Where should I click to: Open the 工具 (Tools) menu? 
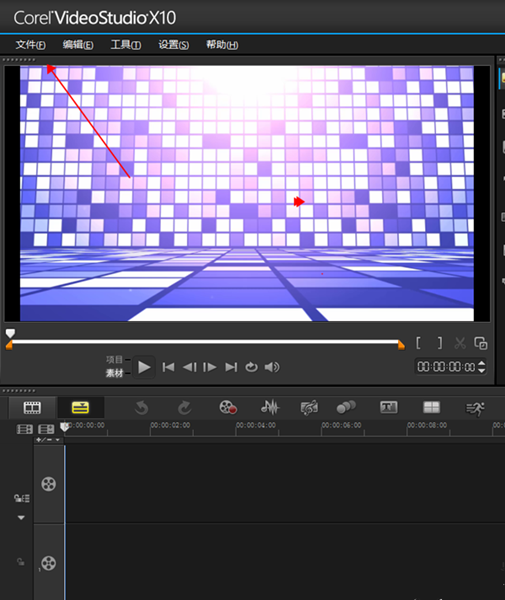coord(126,45)
